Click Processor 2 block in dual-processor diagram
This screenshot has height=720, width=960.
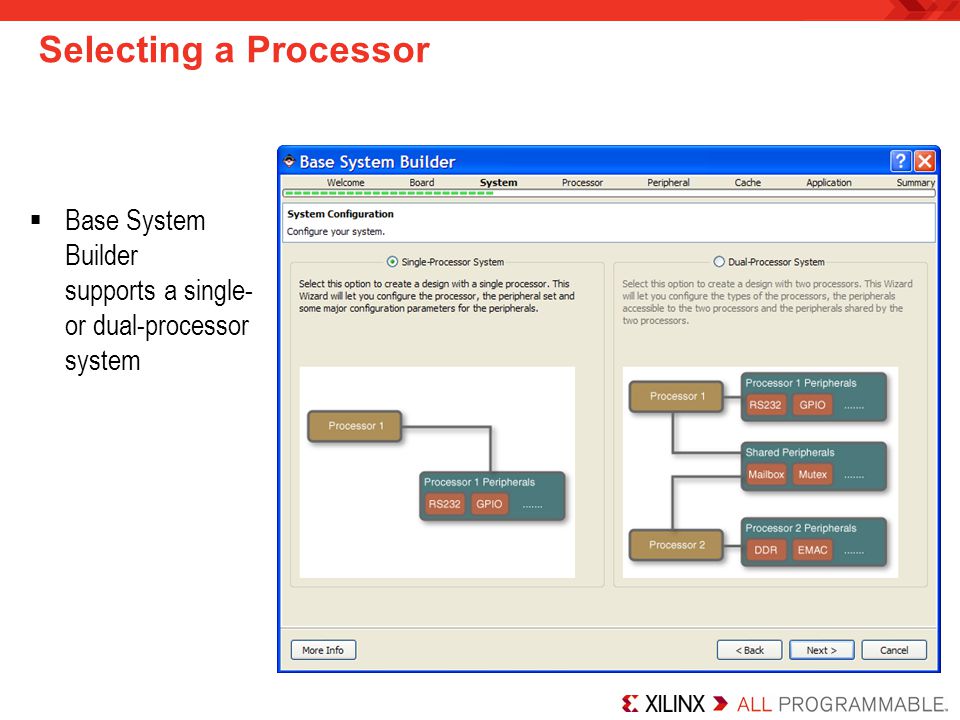[677, 545]
